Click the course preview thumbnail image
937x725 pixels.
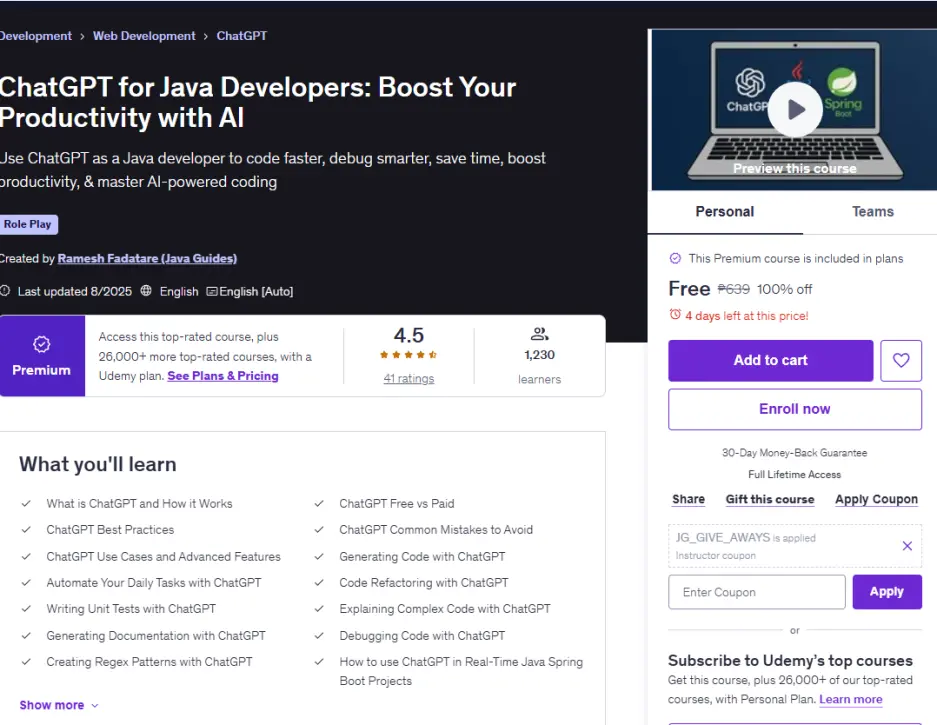(794, 110)
